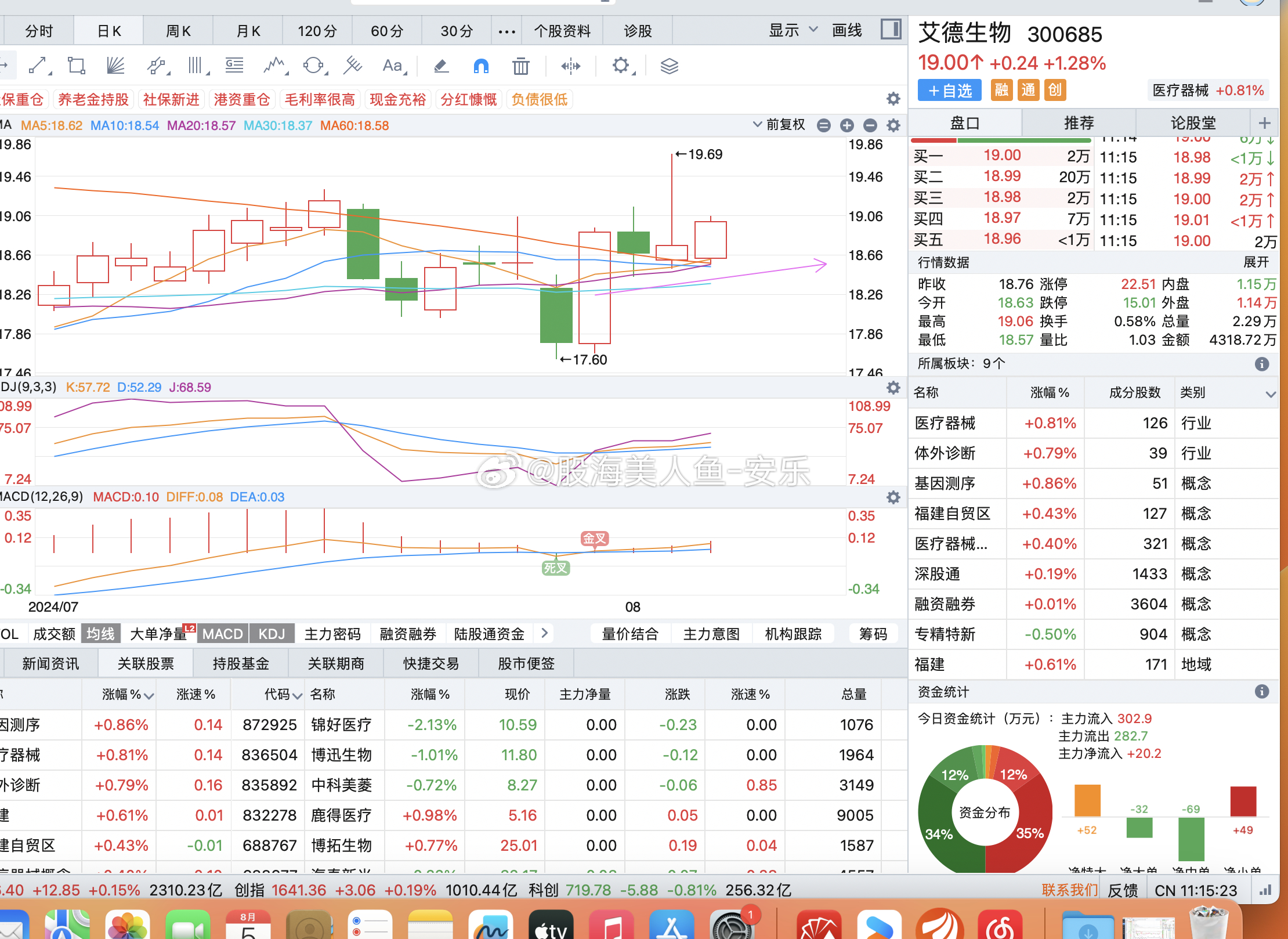Open the drawing layers icon
Image resolution: width=1288 pixels, height=939 pixels.
pyautogui.click(x=670, y=66)
